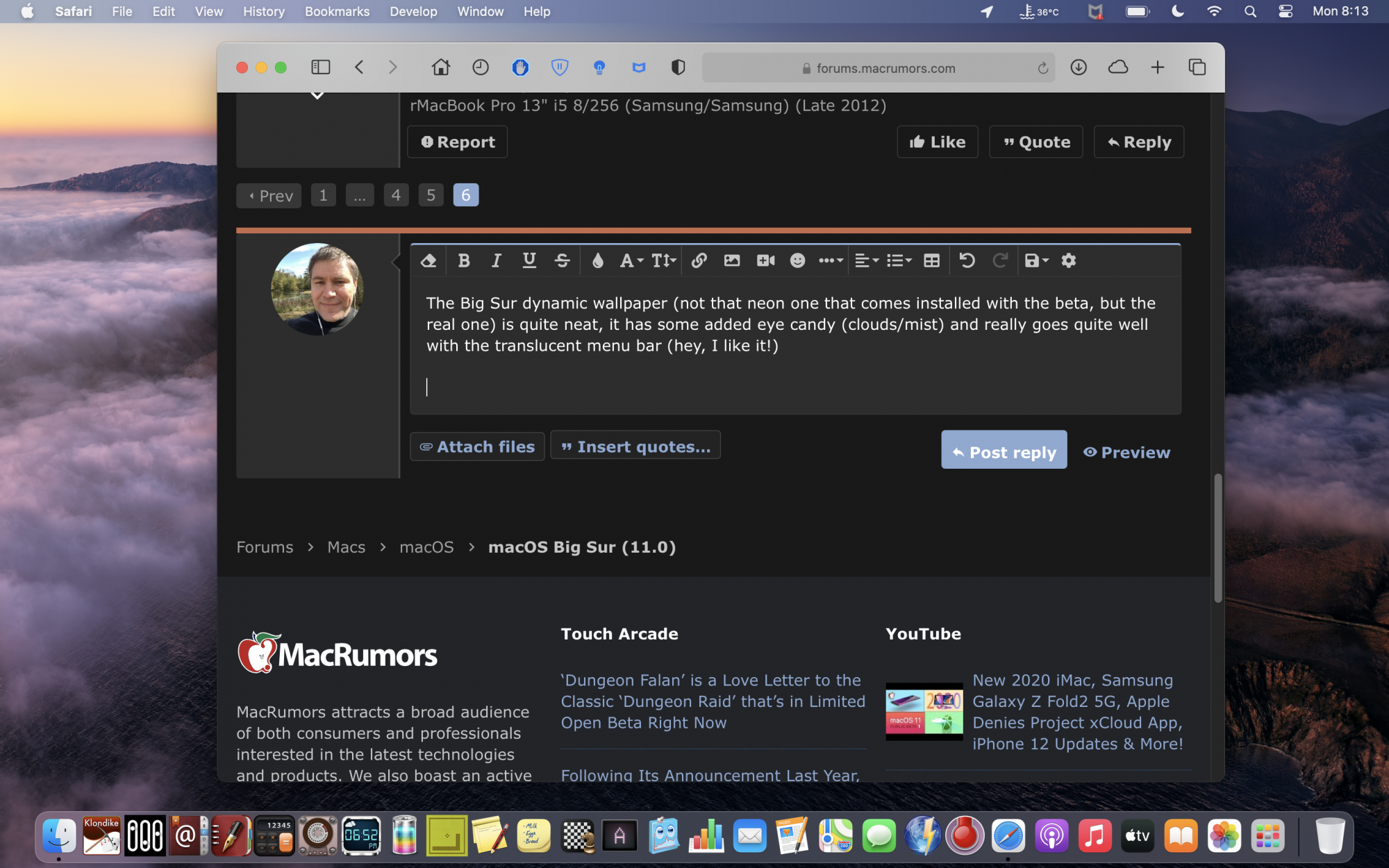Toggle BB code mode gear icon
1389x868 pixels.
tap(1069, 260)
